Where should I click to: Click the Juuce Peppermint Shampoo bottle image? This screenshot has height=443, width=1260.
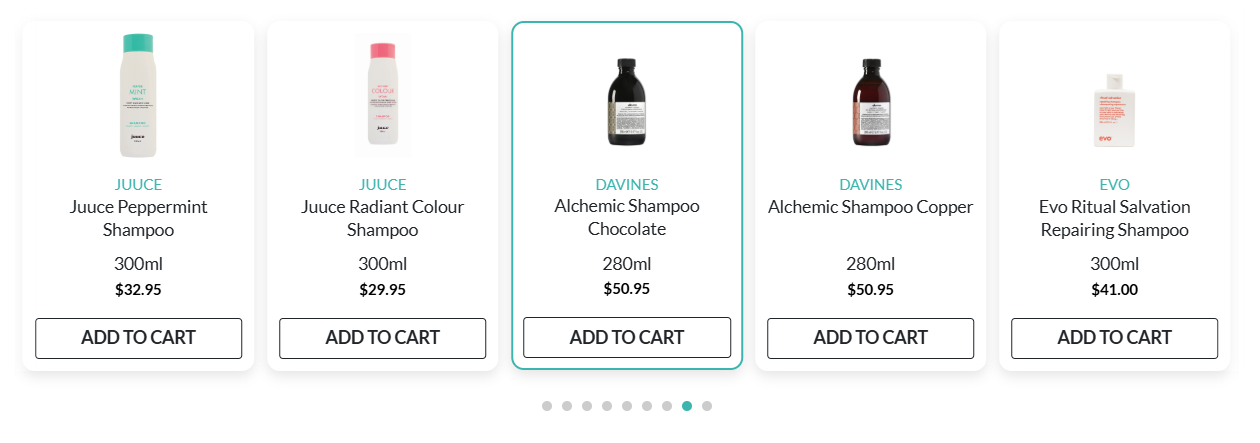coord(138,95)
